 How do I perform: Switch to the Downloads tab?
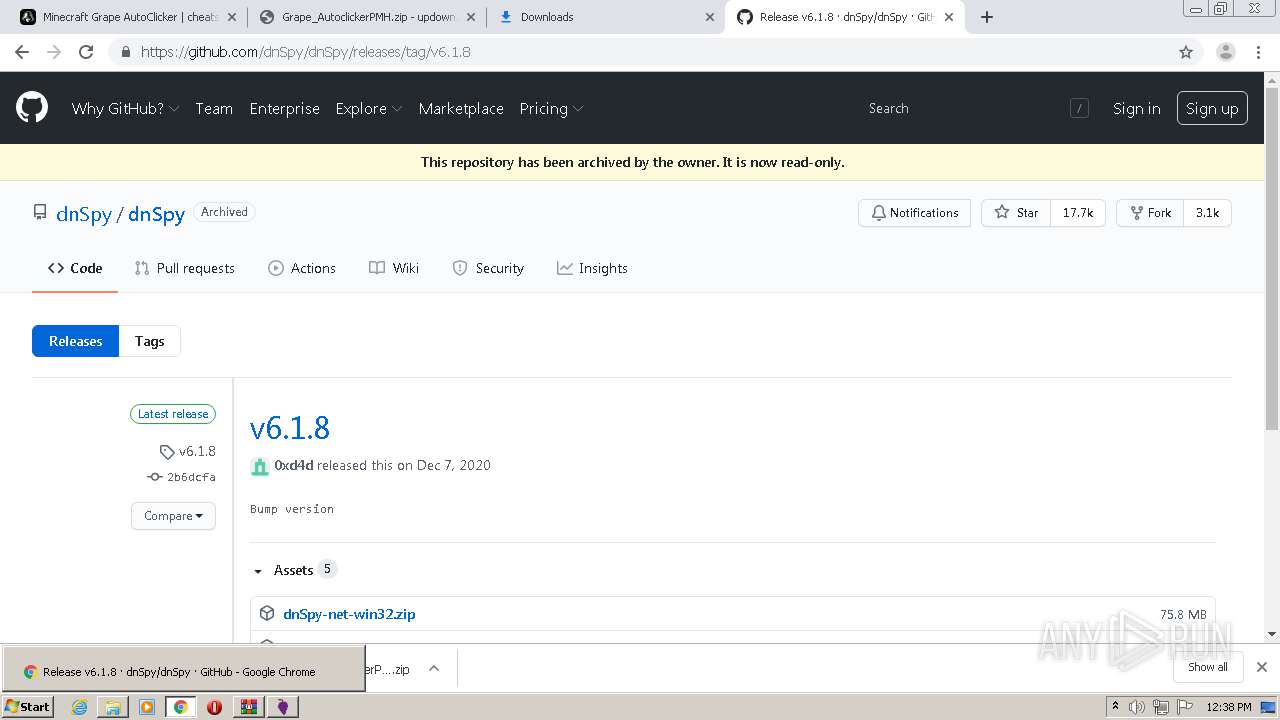click(x=605, y=17)
